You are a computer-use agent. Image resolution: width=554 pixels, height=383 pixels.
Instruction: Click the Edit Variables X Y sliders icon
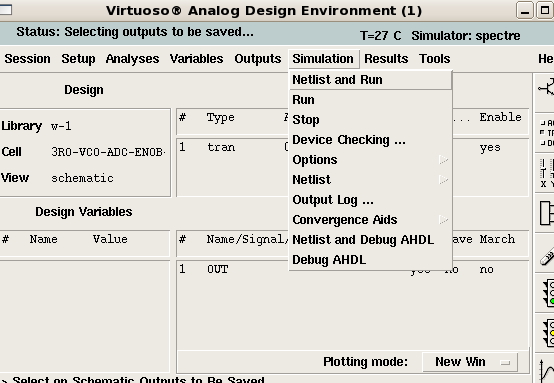546,173
